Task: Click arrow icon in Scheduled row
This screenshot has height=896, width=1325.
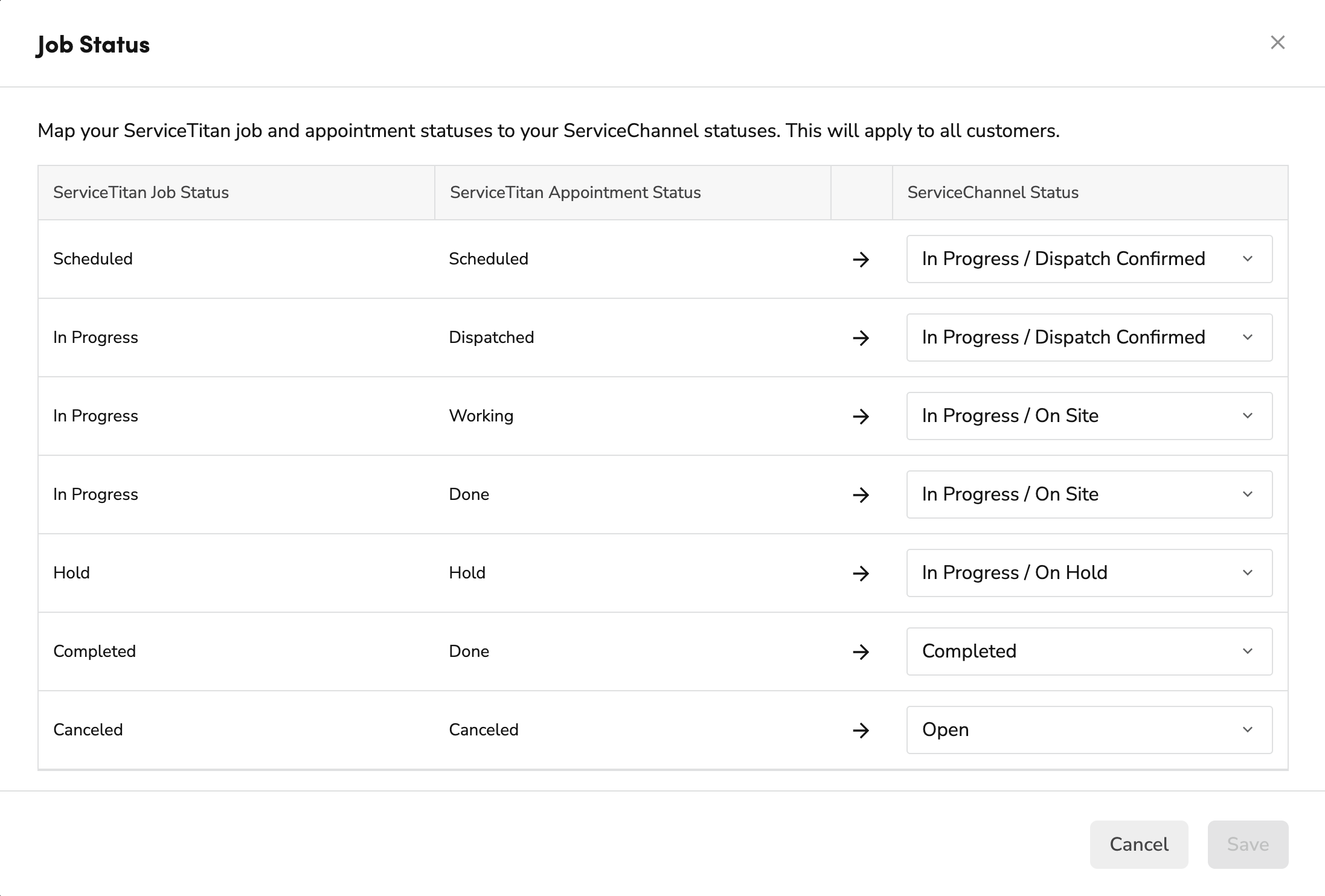Action: pos(861,260)
